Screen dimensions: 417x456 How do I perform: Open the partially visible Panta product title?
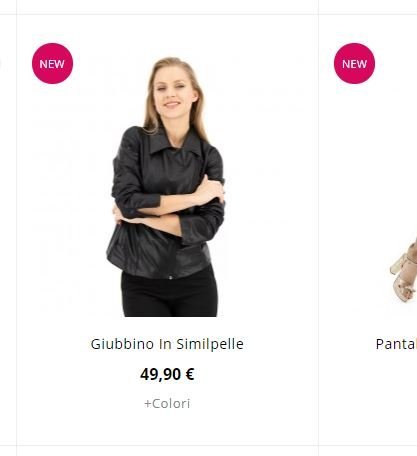[396, 344]
